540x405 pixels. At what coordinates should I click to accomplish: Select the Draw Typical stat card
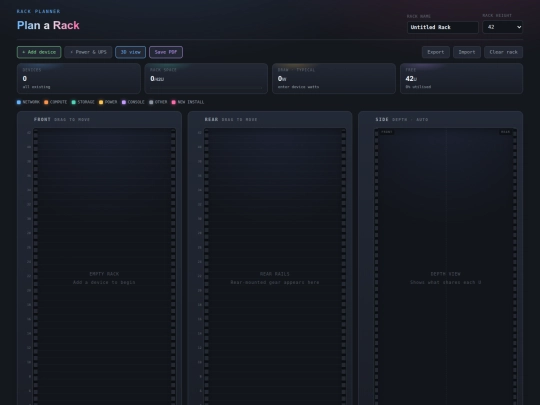pyautogui.click(x=334, y=79)
